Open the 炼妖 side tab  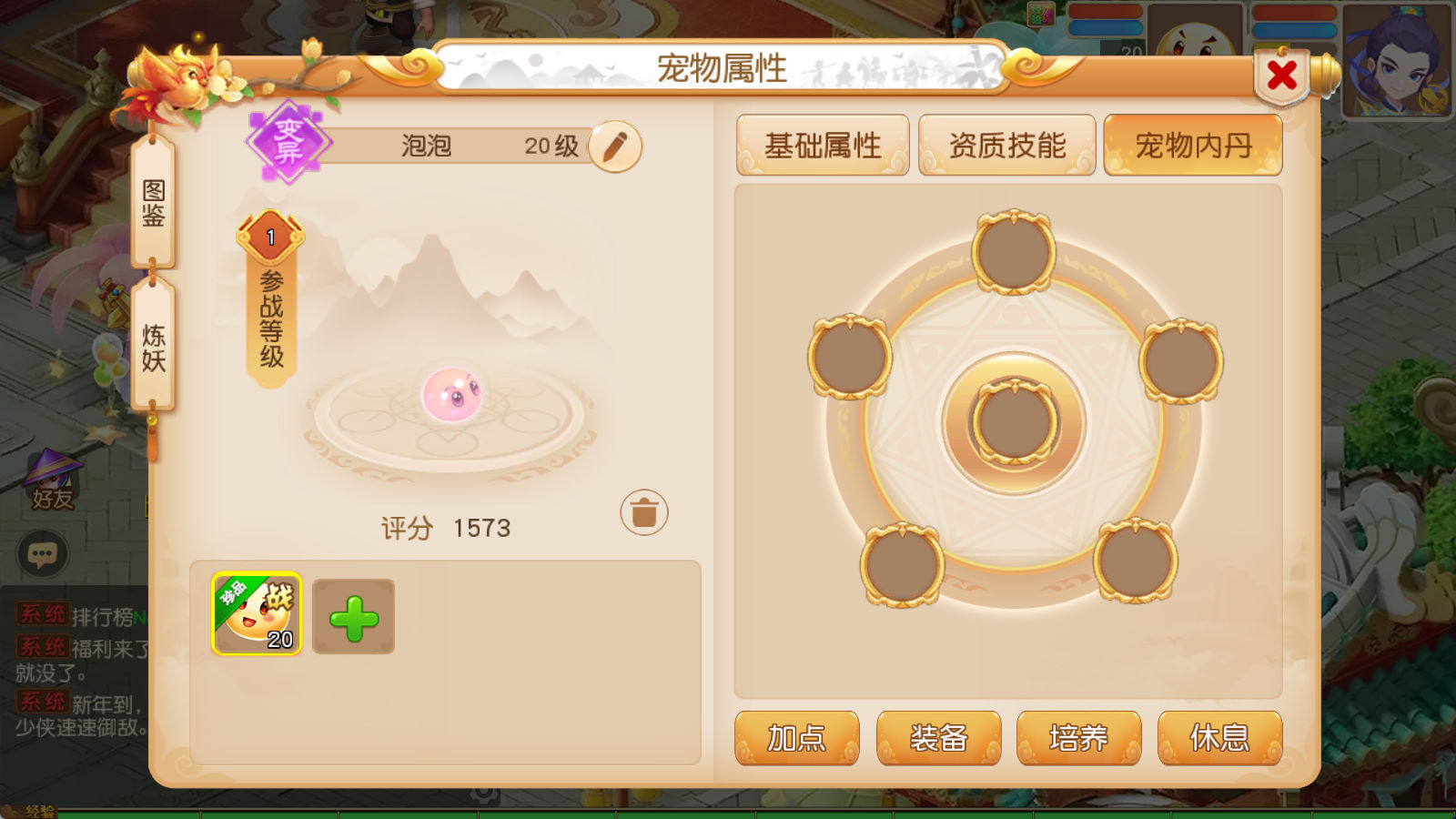(x=153, y=347)
